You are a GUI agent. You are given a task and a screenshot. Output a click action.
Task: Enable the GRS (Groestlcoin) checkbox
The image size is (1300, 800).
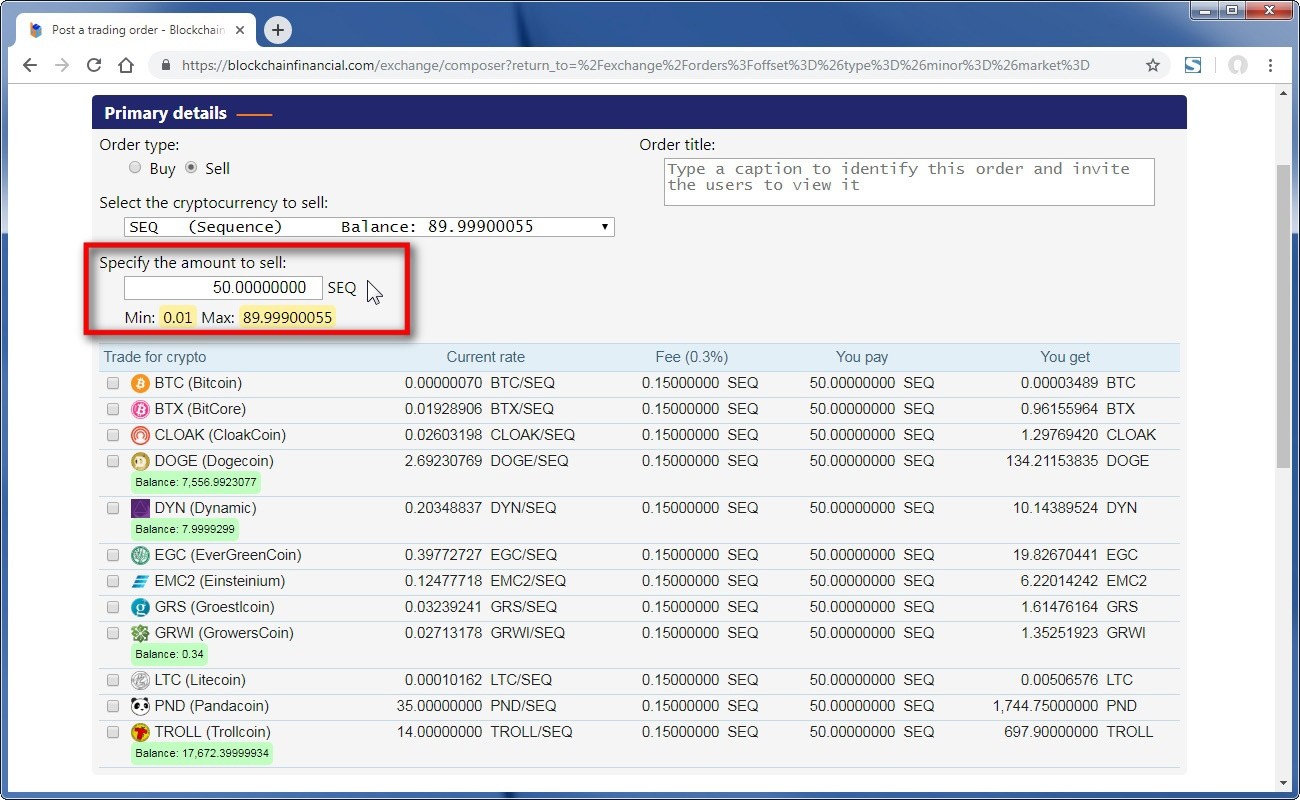point(113,607)
